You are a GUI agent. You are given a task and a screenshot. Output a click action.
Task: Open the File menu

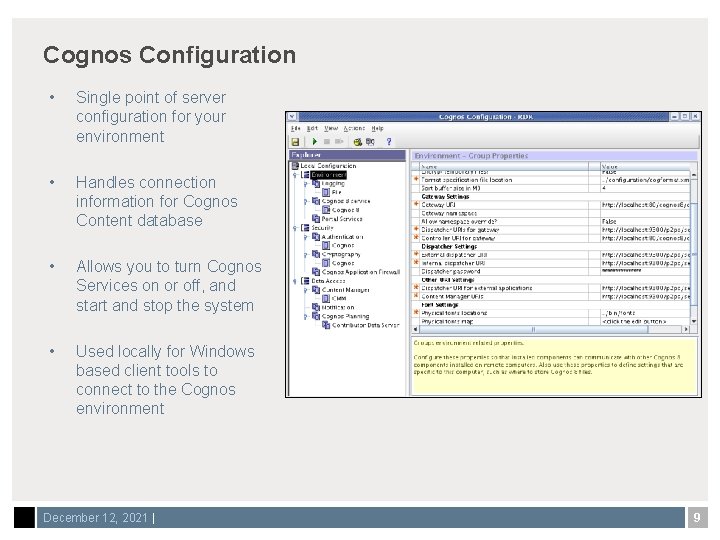296,129
